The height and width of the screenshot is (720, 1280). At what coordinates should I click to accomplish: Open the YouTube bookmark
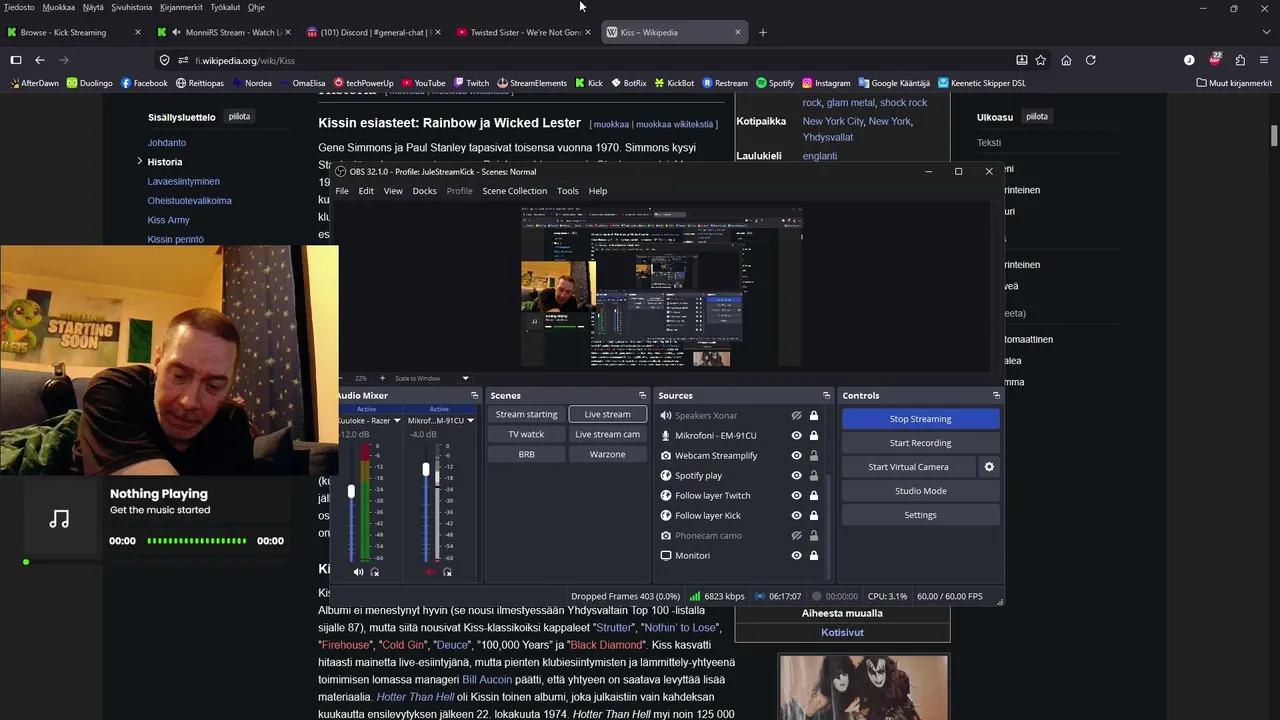(423, 83)
